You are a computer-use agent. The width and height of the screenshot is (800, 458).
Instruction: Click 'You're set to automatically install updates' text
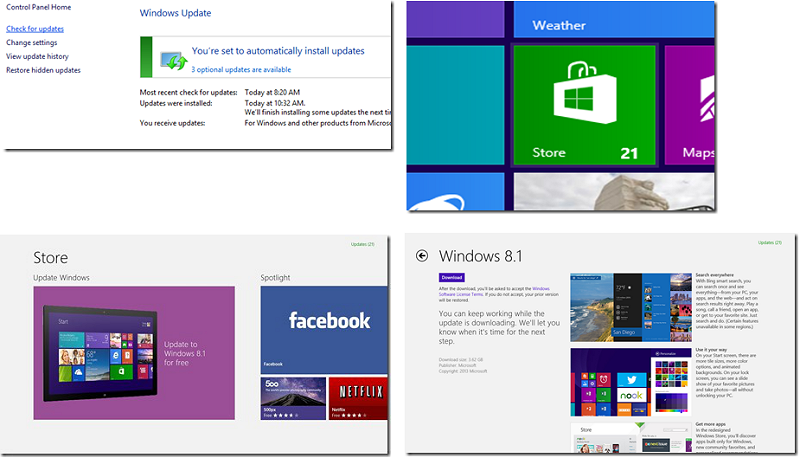click(x=278, y=51)
